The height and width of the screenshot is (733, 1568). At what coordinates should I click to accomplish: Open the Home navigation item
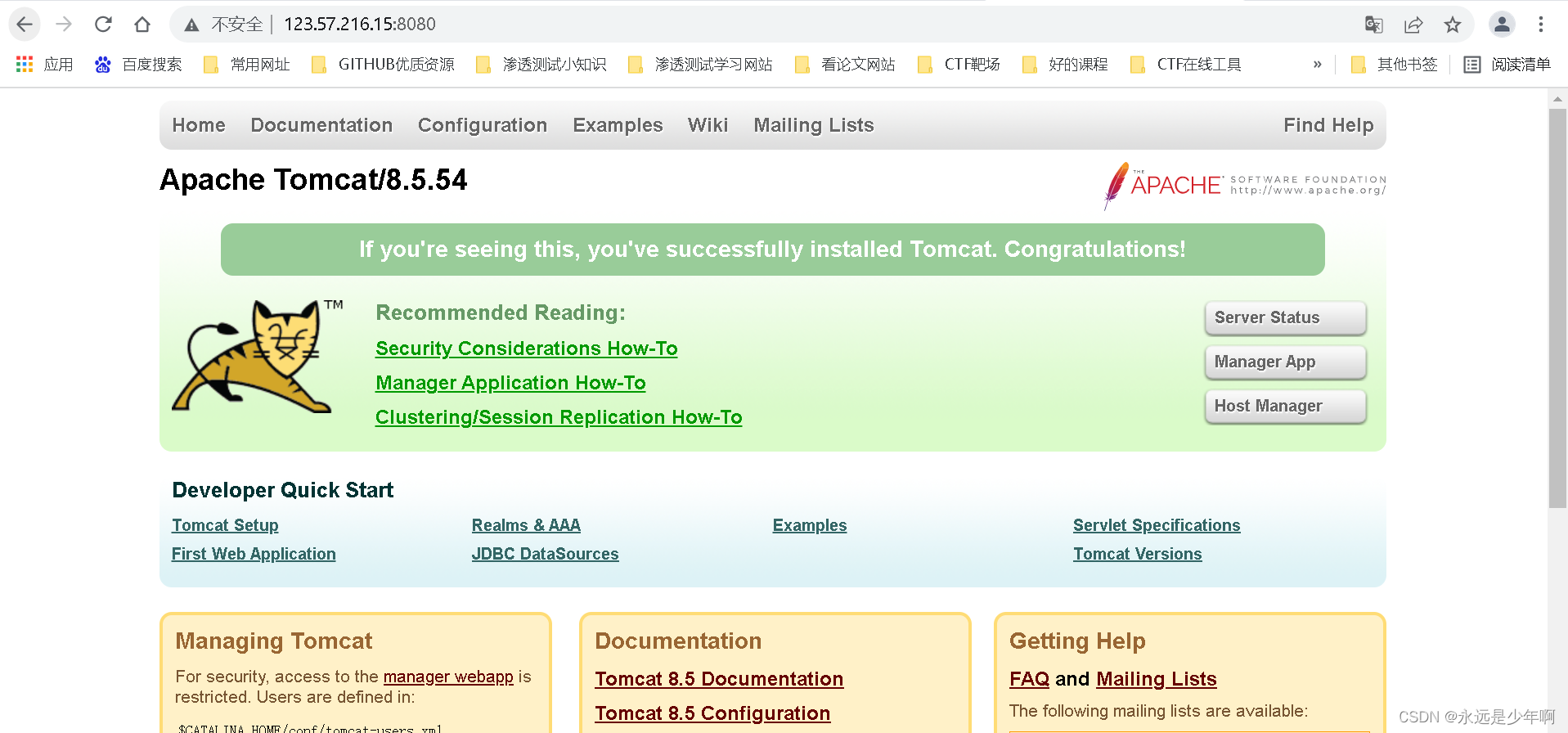[199, 125]
